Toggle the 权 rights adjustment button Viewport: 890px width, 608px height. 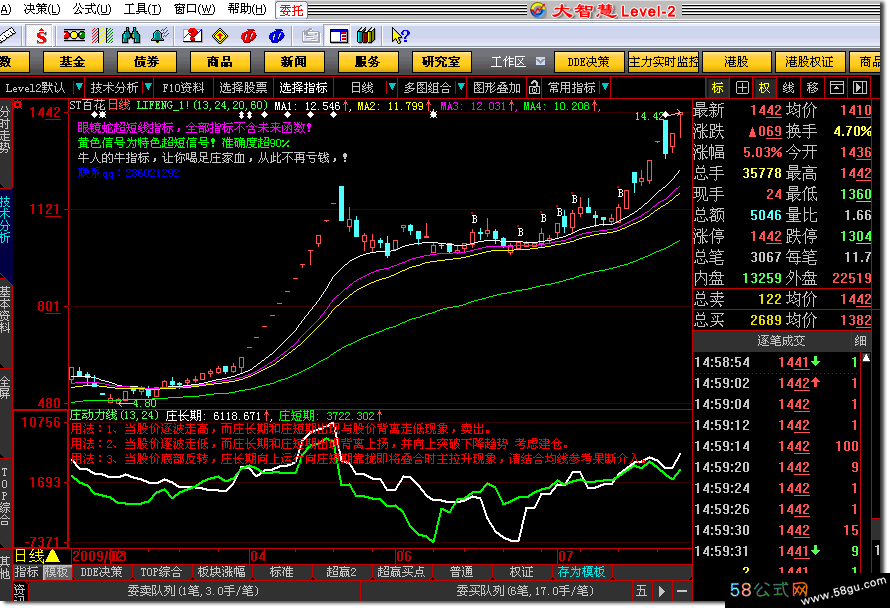[765, 87]
